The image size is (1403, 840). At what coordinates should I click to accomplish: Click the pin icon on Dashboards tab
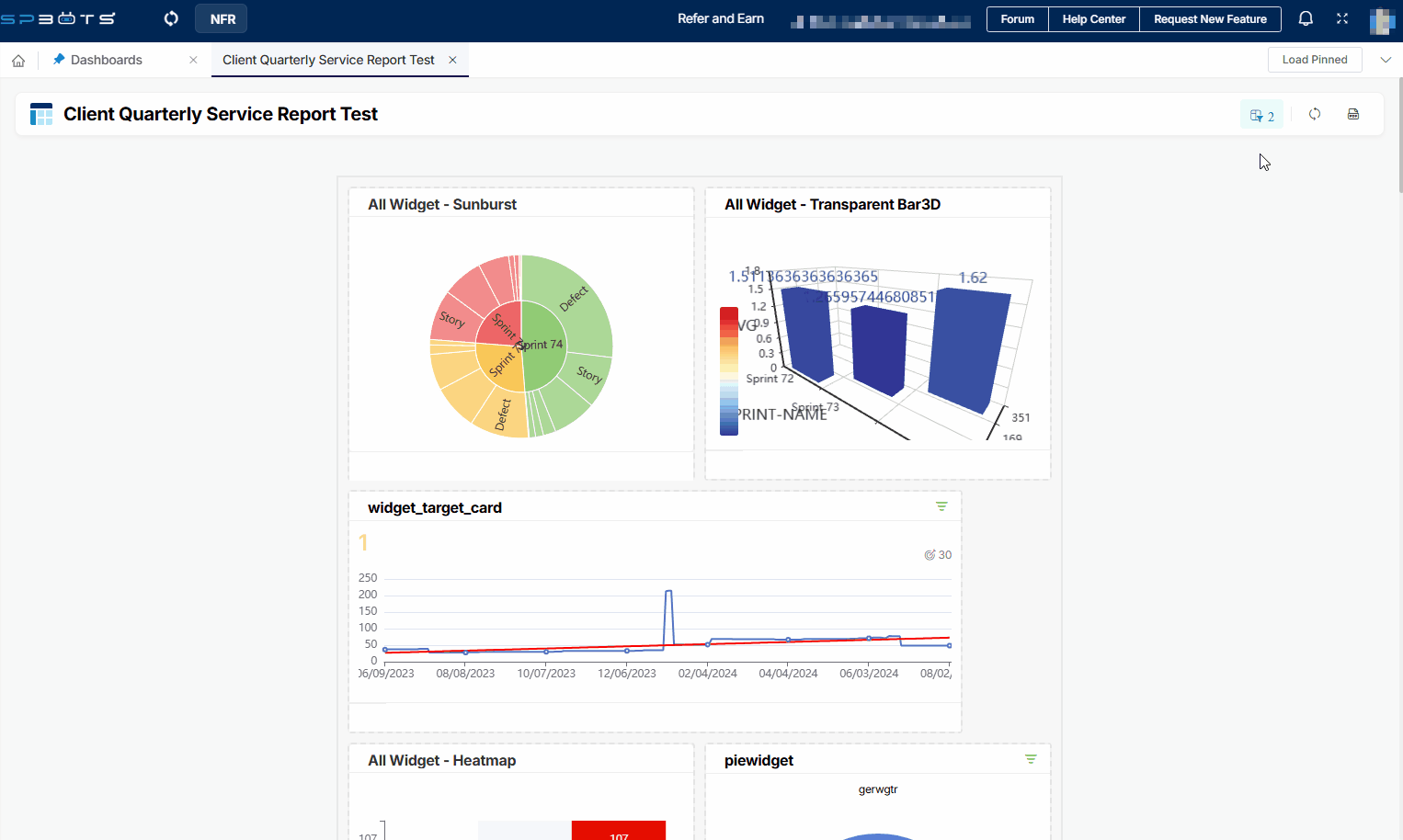(59, 60)
